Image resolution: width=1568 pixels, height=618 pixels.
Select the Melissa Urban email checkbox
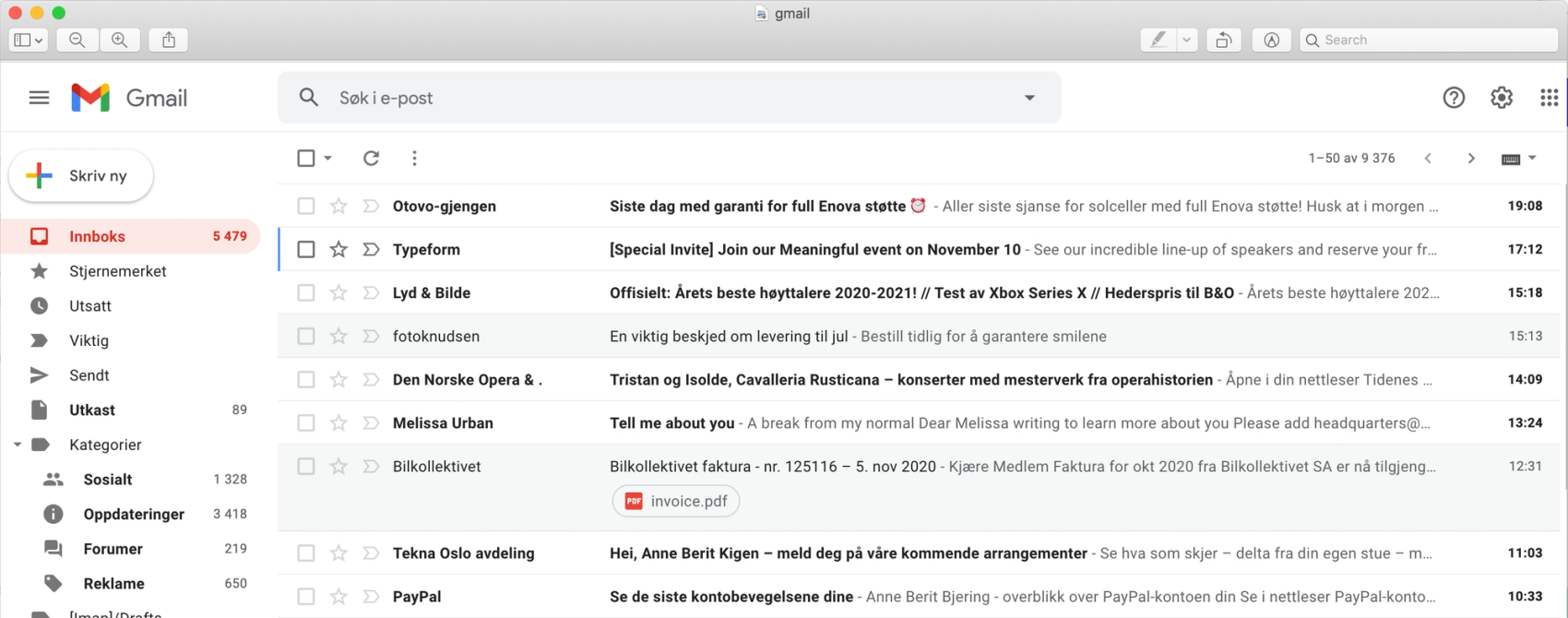pos(306,422)
